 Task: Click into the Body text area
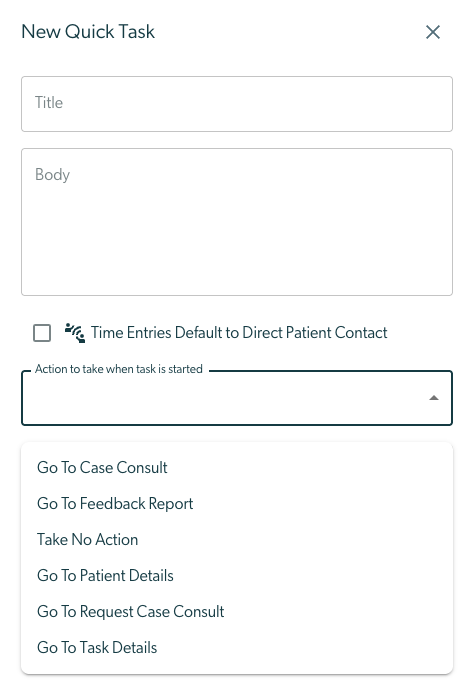(237, 222)
